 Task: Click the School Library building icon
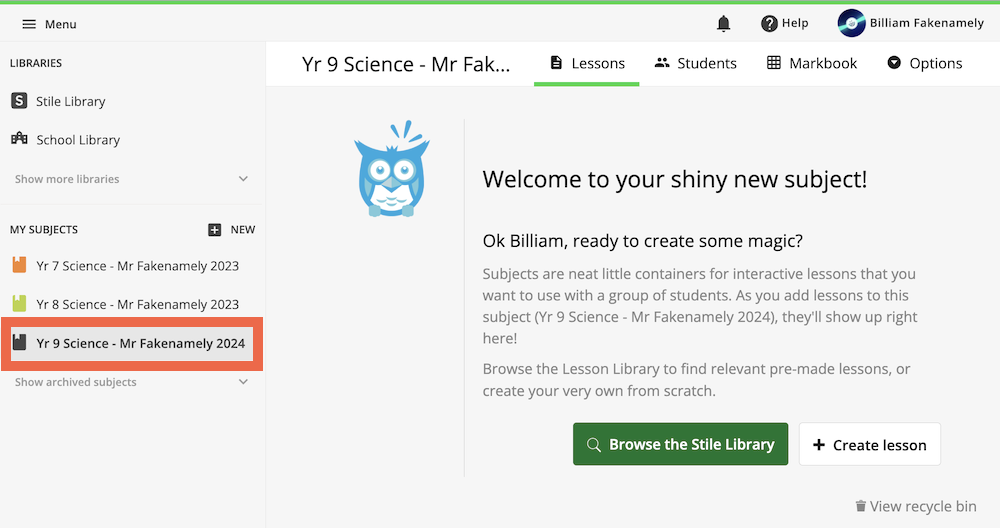[x=19, y=139]
